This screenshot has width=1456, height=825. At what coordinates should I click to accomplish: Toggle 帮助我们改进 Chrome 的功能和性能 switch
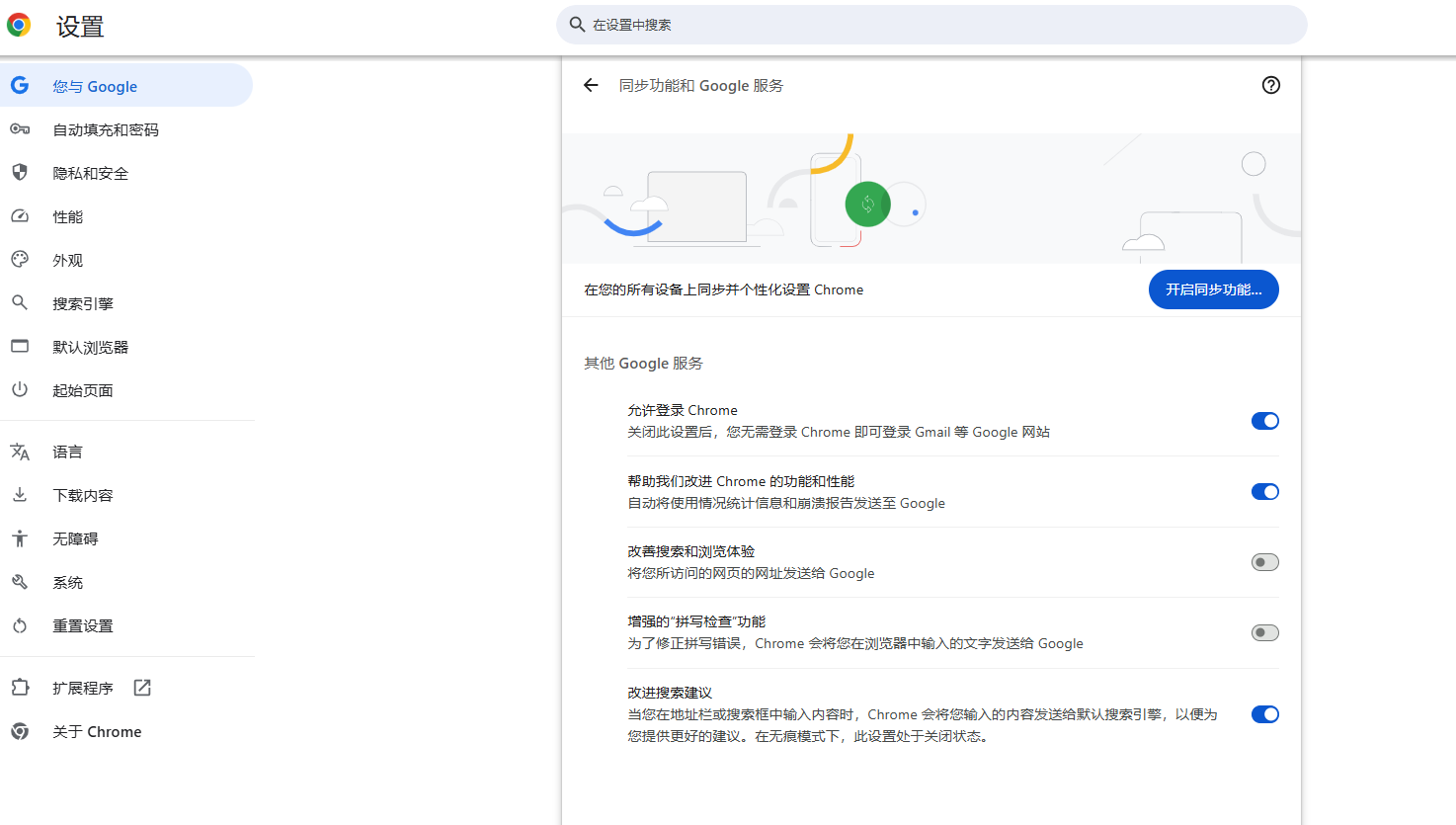pyautogui.click(x=1265, y=492)
